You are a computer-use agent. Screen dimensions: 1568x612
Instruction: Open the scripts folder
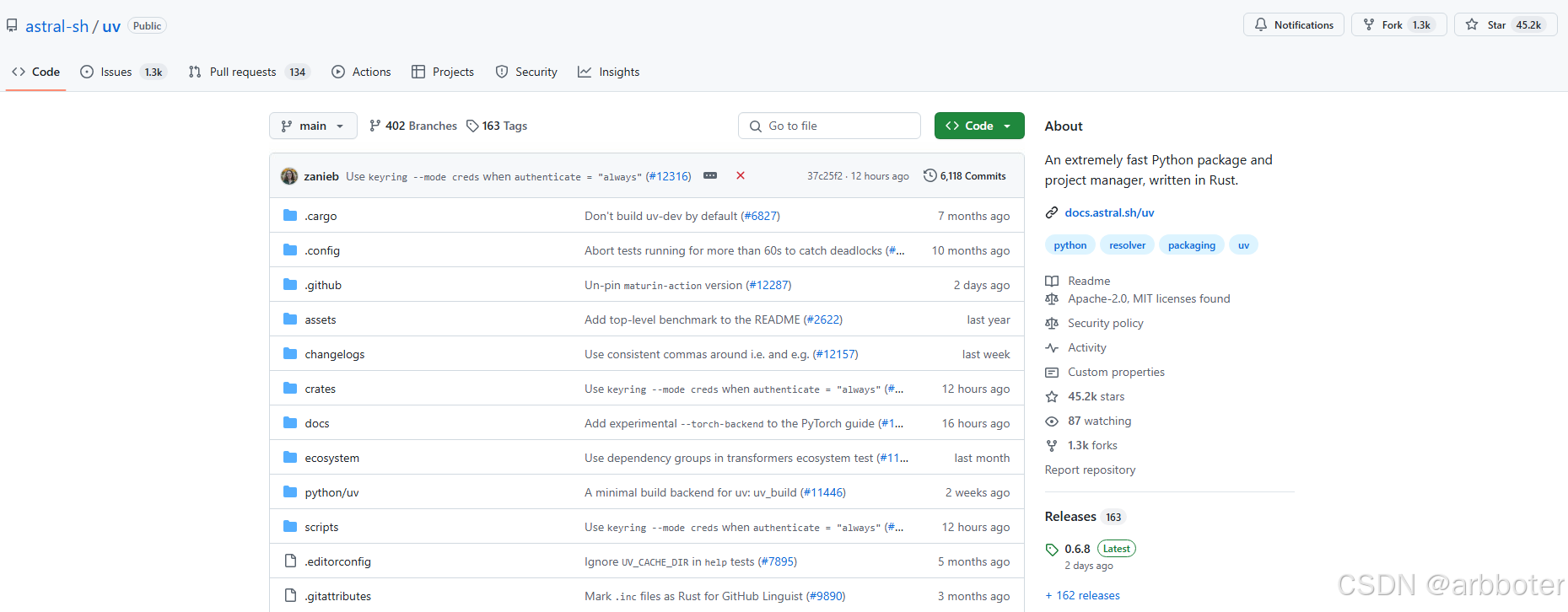(x=321, y=527)
